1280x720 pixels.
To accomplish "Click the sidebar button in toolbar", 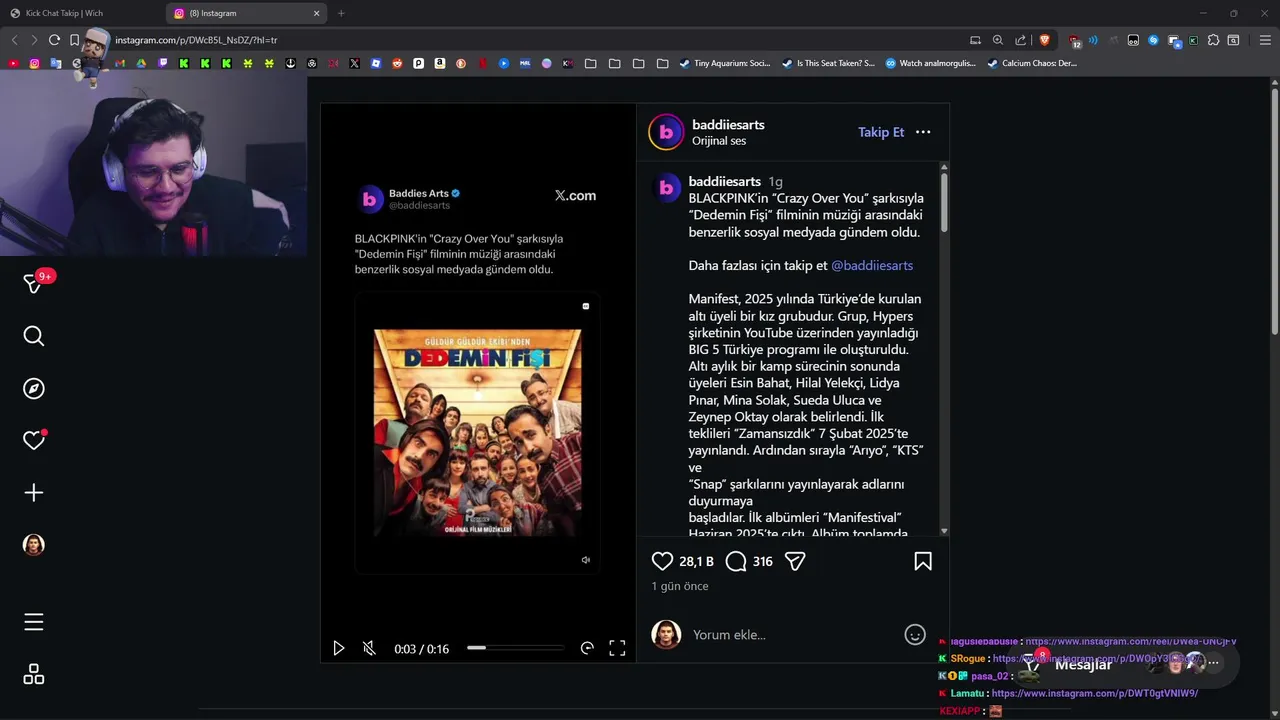I will point(1233,40).
